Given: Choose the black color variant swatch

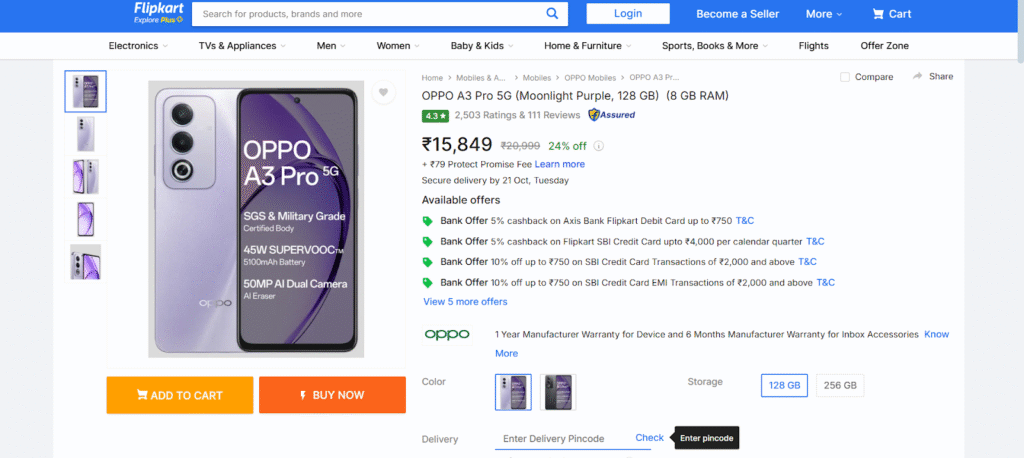Looking at the screenshot, I should pyautogui.click(x=558, y=392).
